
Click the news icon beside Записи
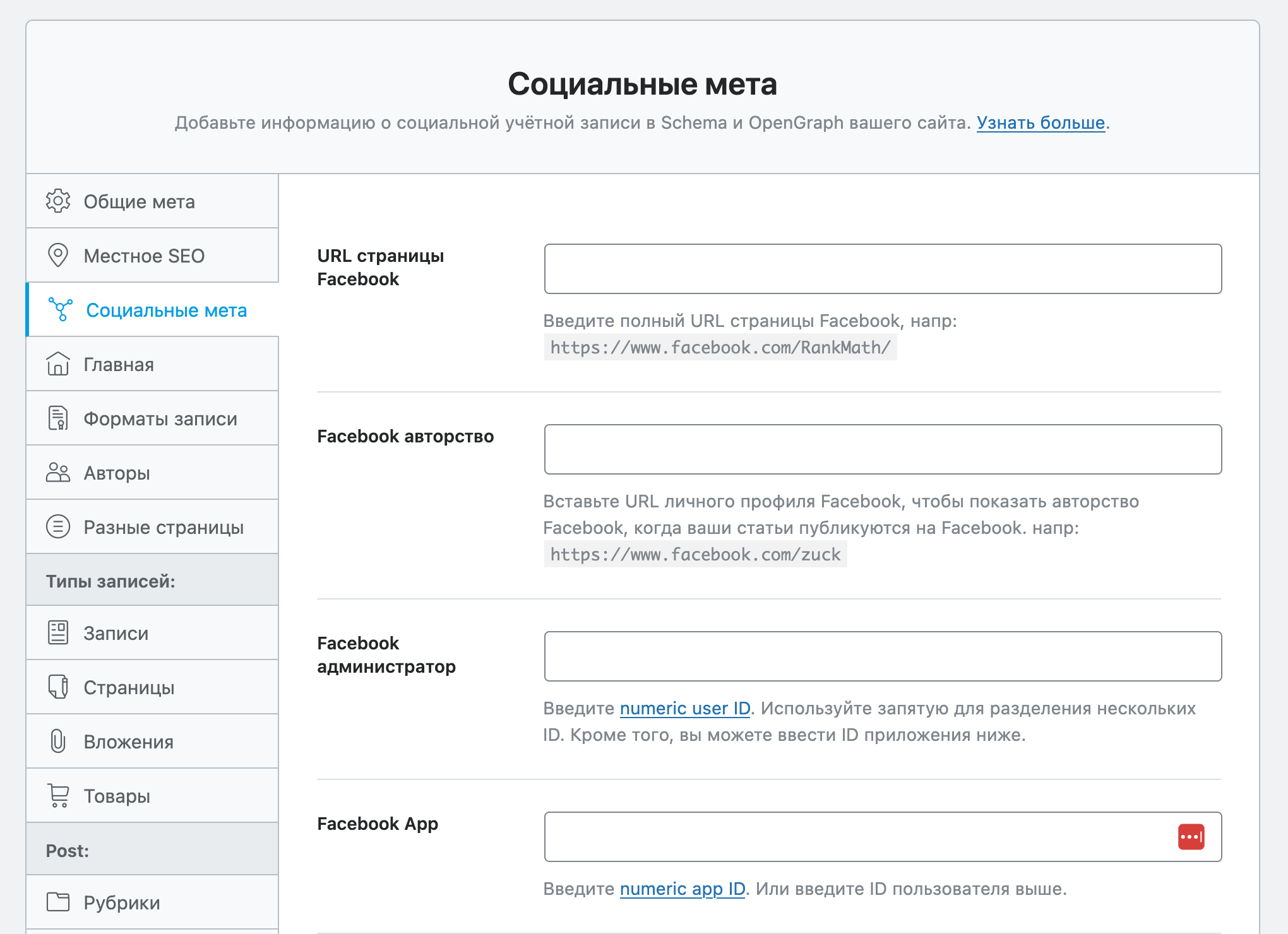click(x=58, y=632)
